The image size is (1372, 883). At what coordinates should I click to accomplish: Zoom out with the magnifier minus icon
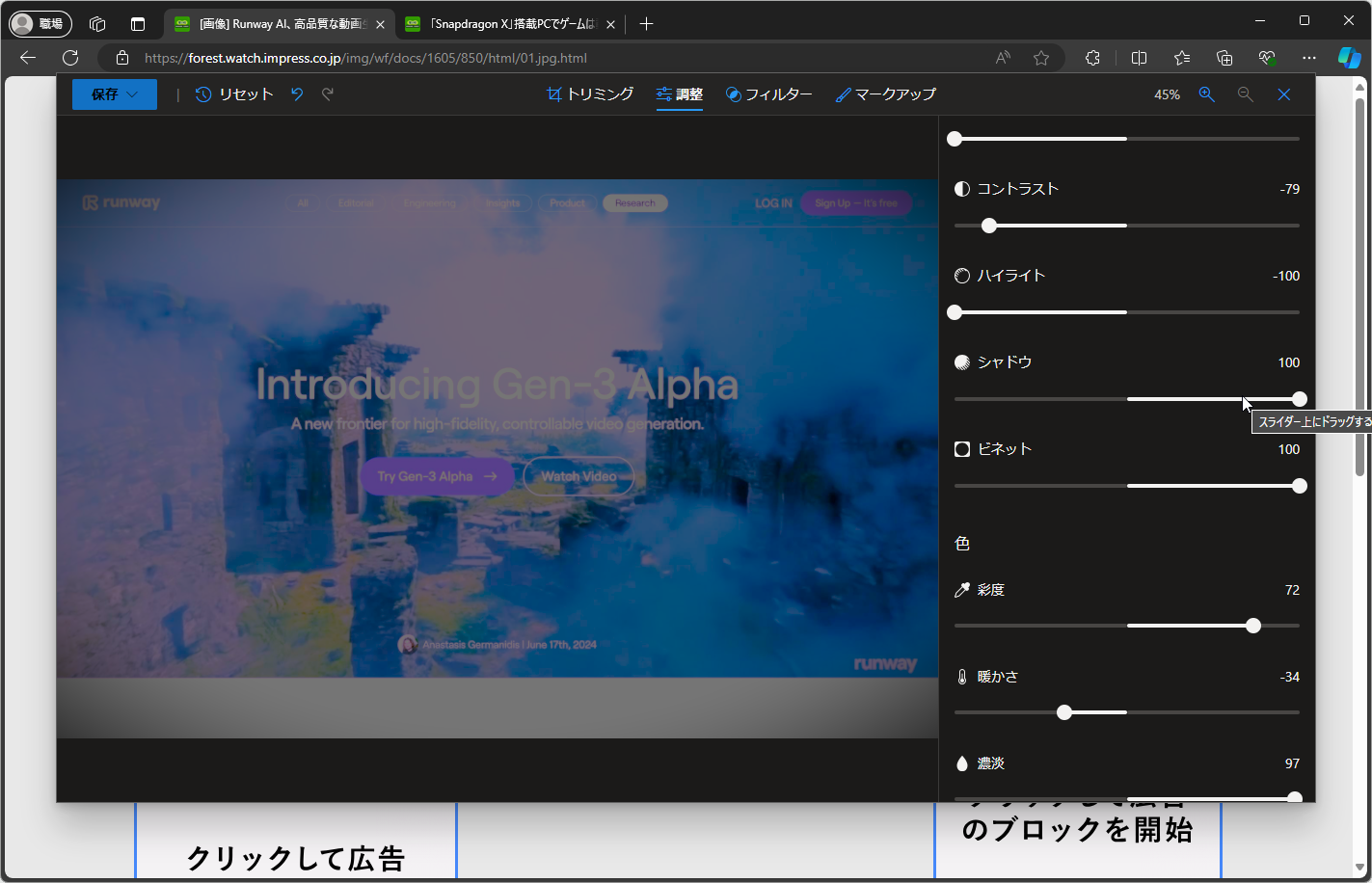(1246, 94)
